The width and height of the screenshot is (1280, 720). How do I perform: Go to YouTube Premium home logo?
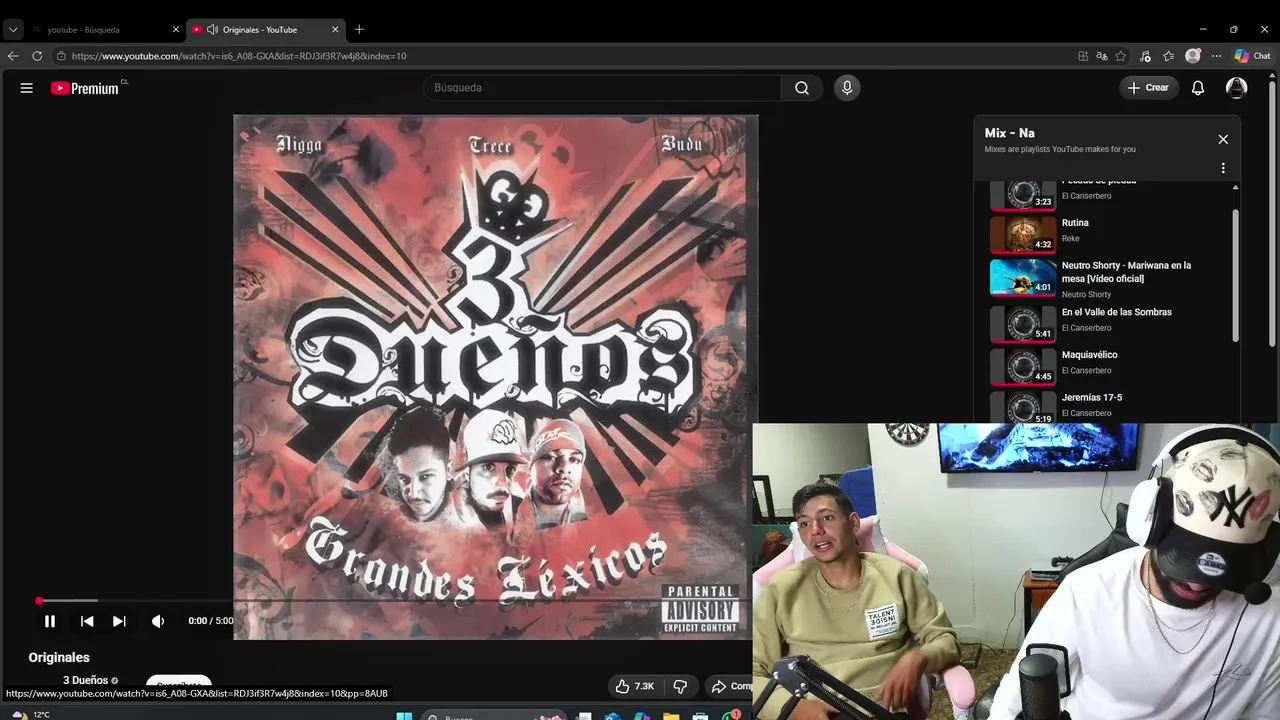tap(86, 88)
